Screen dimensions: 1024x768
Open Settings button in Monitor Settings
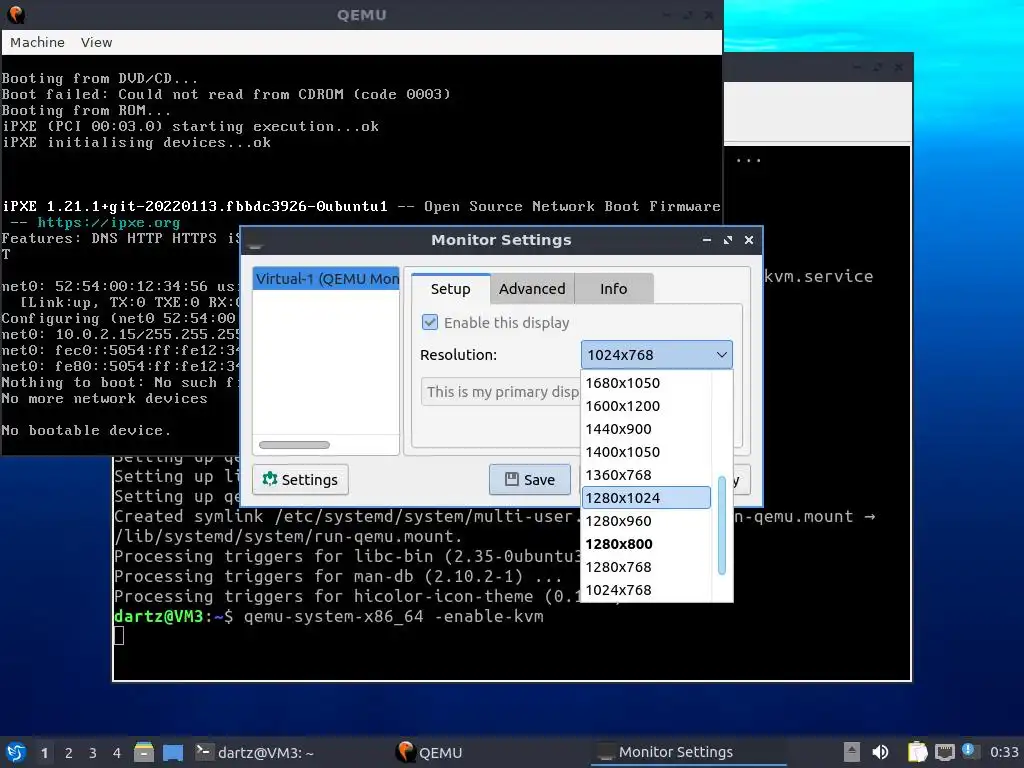300,479
